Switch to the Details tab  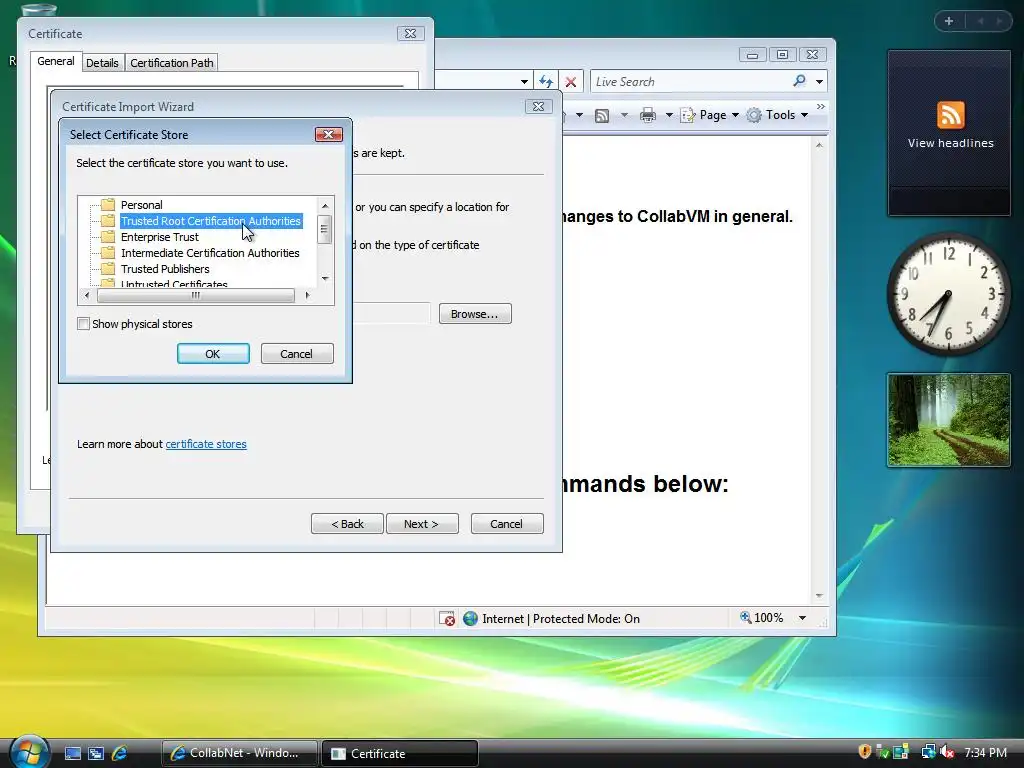pos(103,63)
